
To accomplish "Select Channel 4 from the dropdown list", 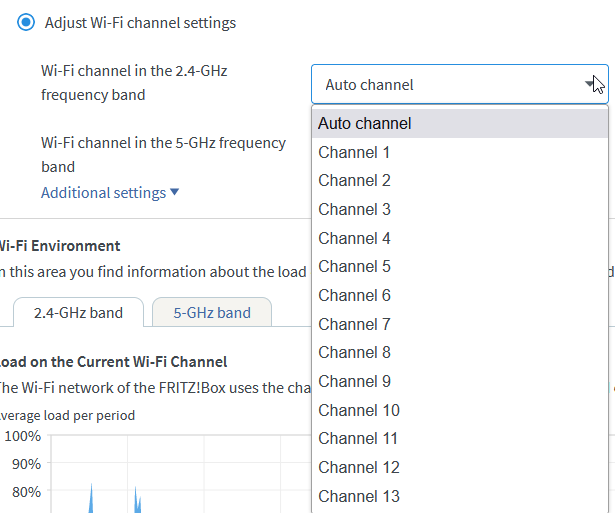I will (x=460, y=238).
